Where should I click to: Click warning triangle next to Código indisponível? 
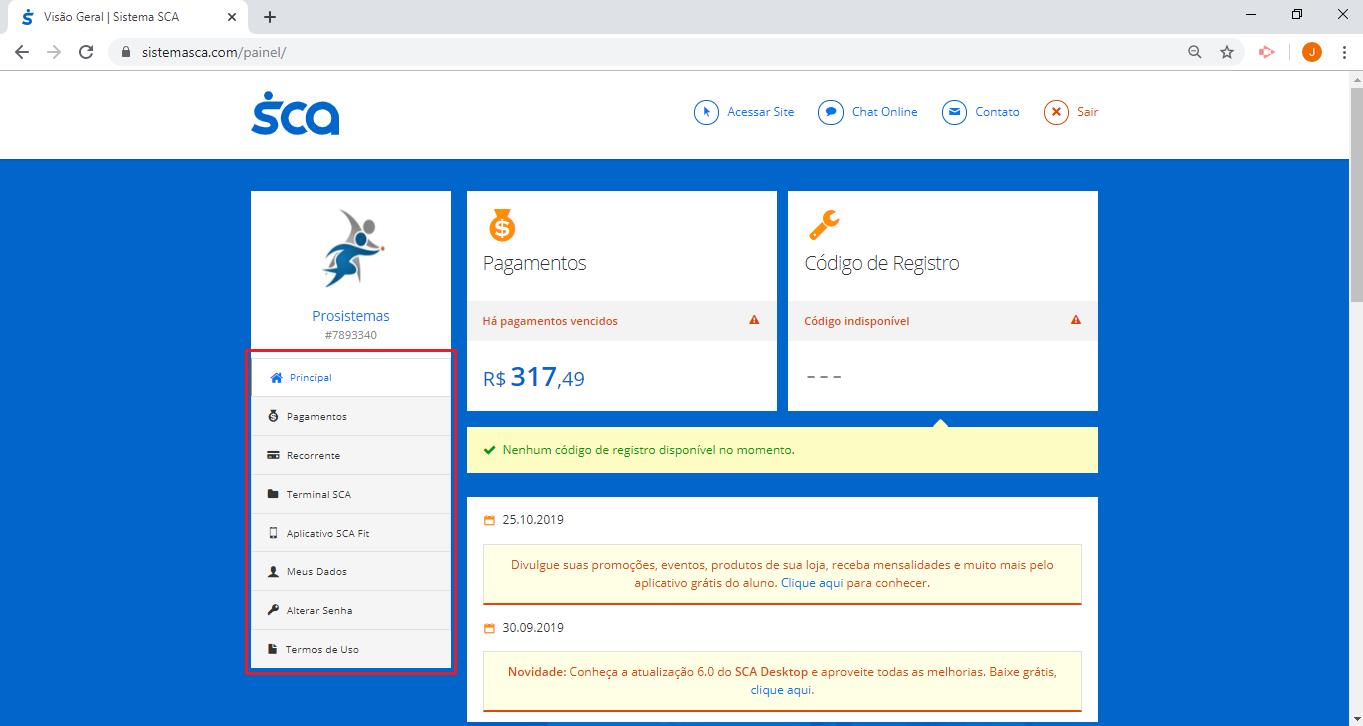coord(1076,320)
